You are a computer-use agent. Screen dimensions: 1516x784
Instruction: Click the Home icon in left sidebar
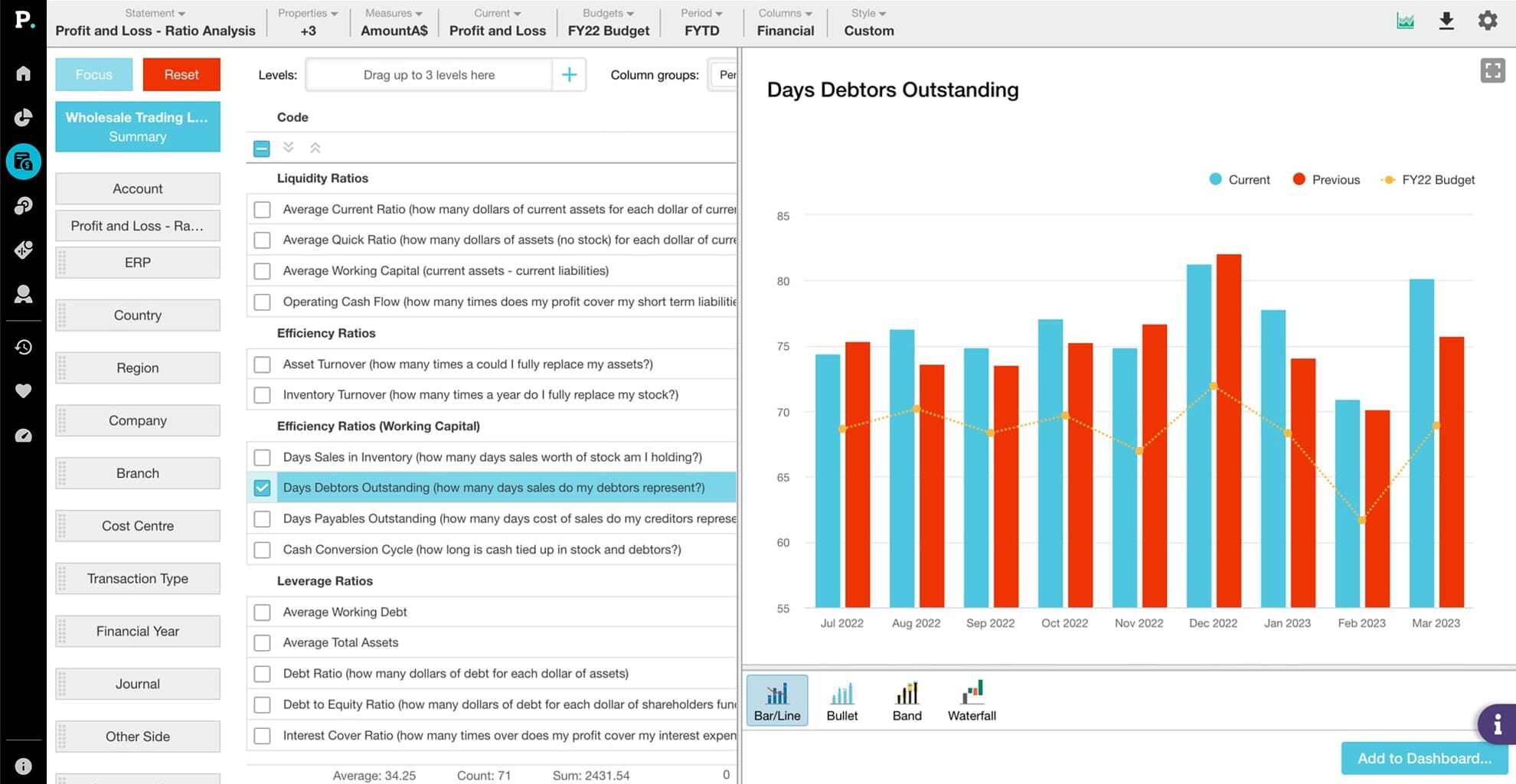[23, 73]
